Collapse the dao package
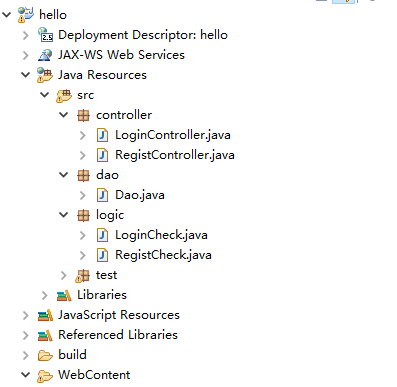 (x=64, y=175)
